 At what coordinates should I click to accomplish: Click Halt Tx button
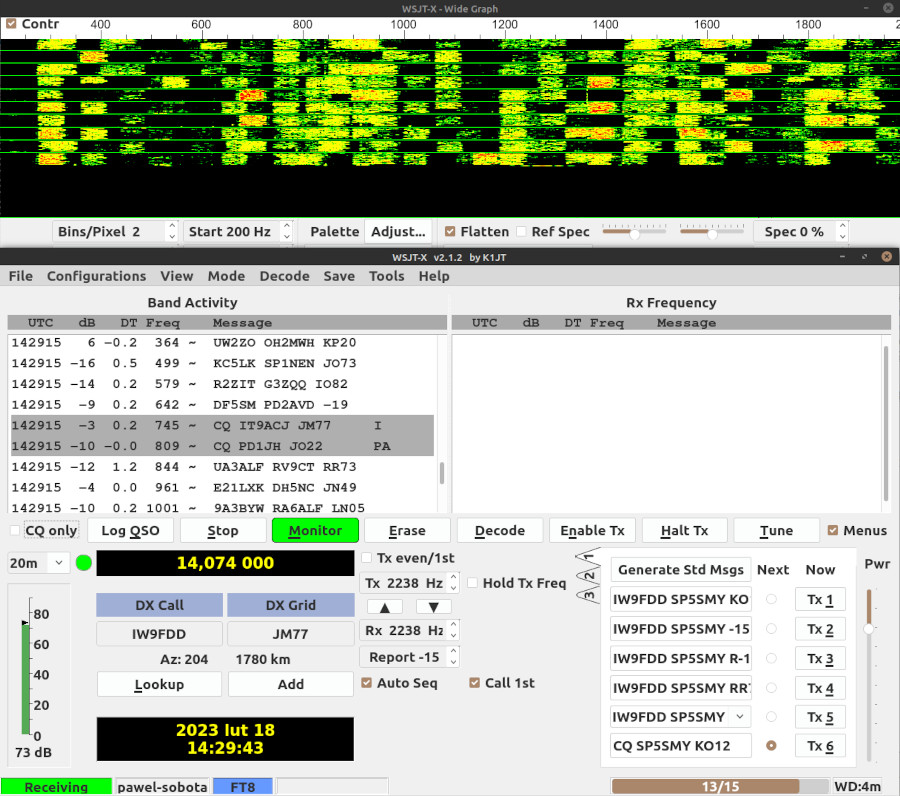[x=684, y=530]
